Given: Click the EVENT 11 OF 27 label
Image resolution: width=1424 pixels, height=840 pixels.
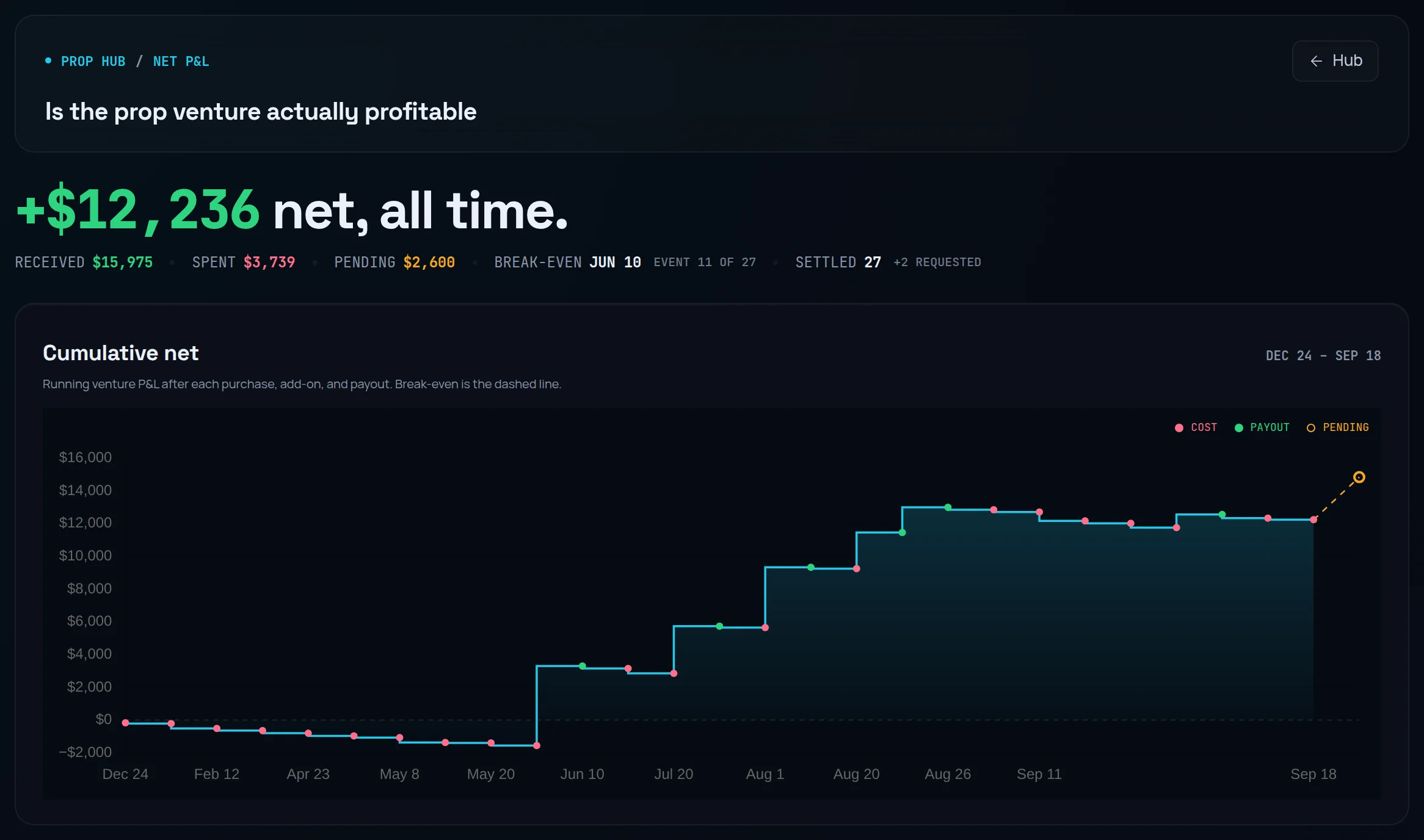Looking at the screenshot, I should pos(705,262).
